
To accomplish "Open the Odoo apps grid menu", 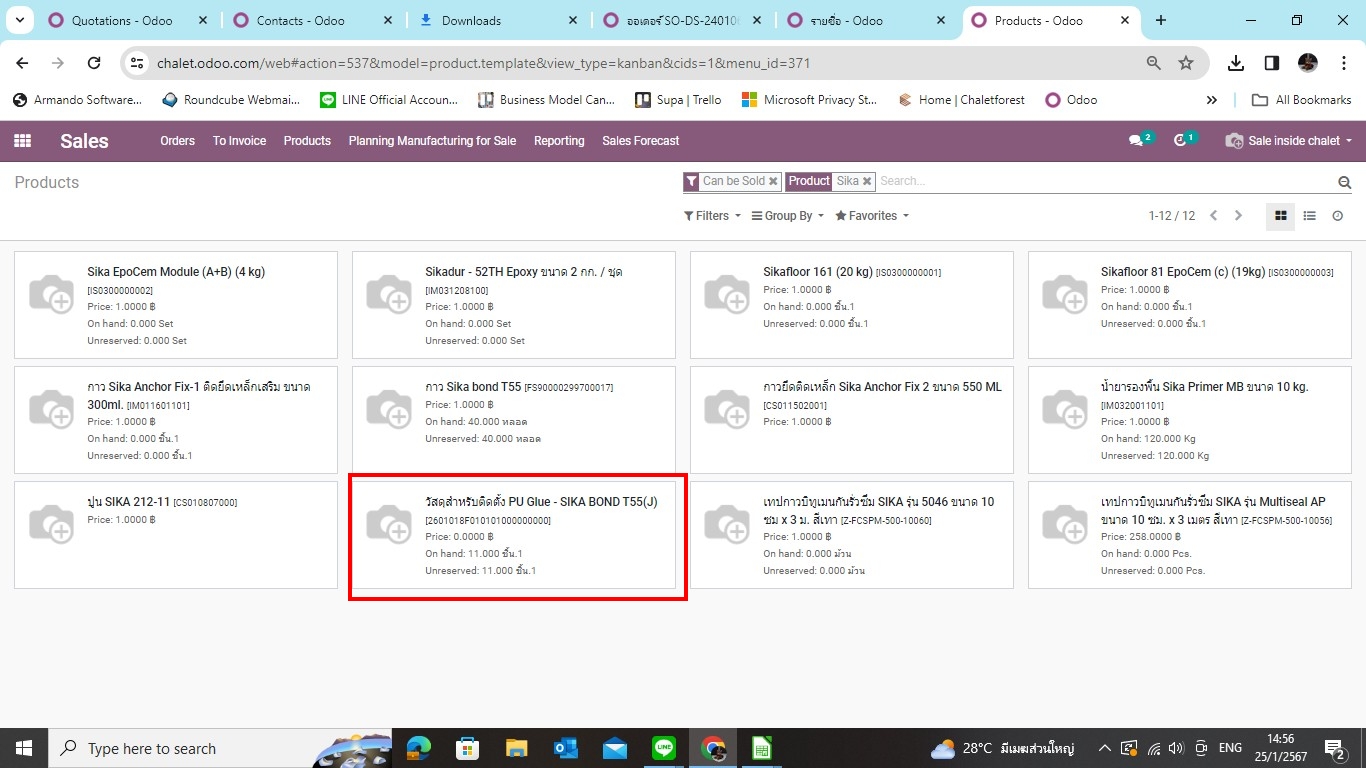I will pyautogui.click(x=22, y=141).
